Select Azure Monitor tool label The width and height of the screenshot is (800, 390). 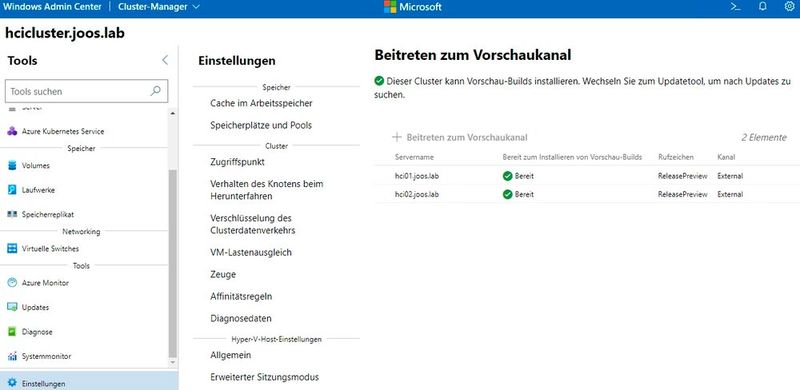(45, 283)
